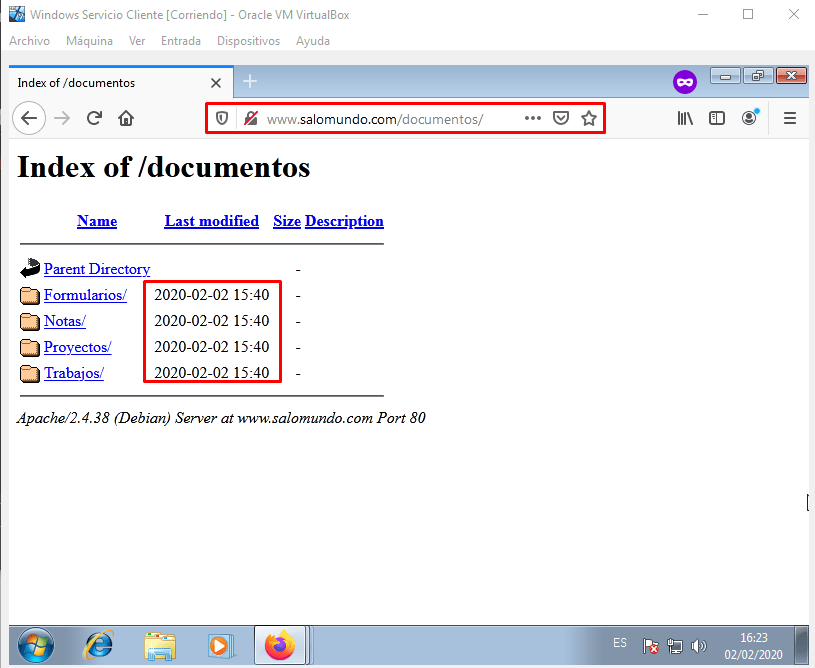Open the Máquina menu in VirtualBox
815x668 pixels.
[x=89, y=41]
